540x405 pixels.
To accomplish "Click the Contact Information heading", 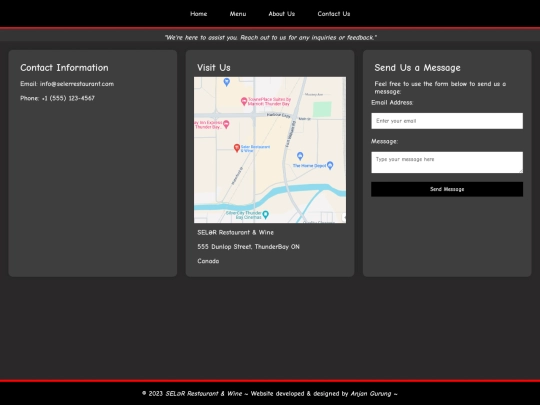I will tap(64, 68).
